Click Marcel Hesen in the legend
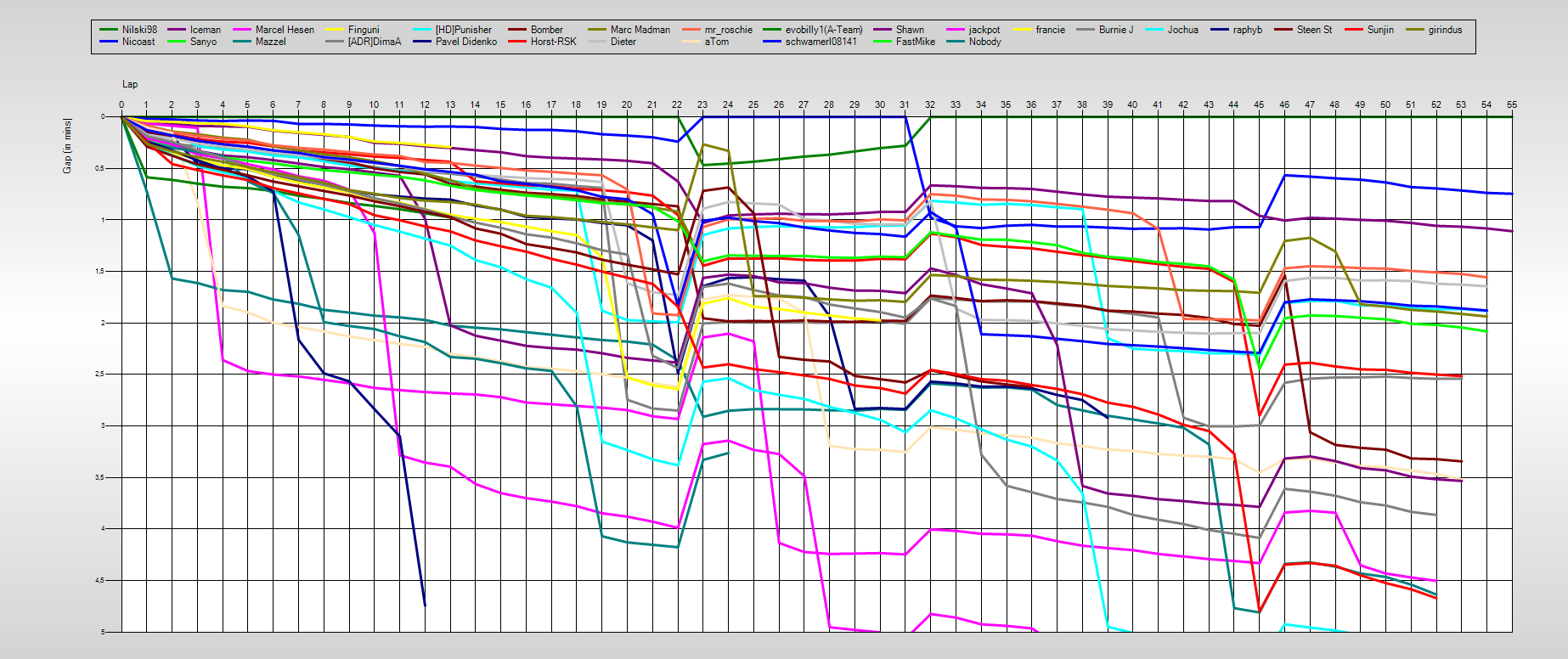 (x=285, y=30)
